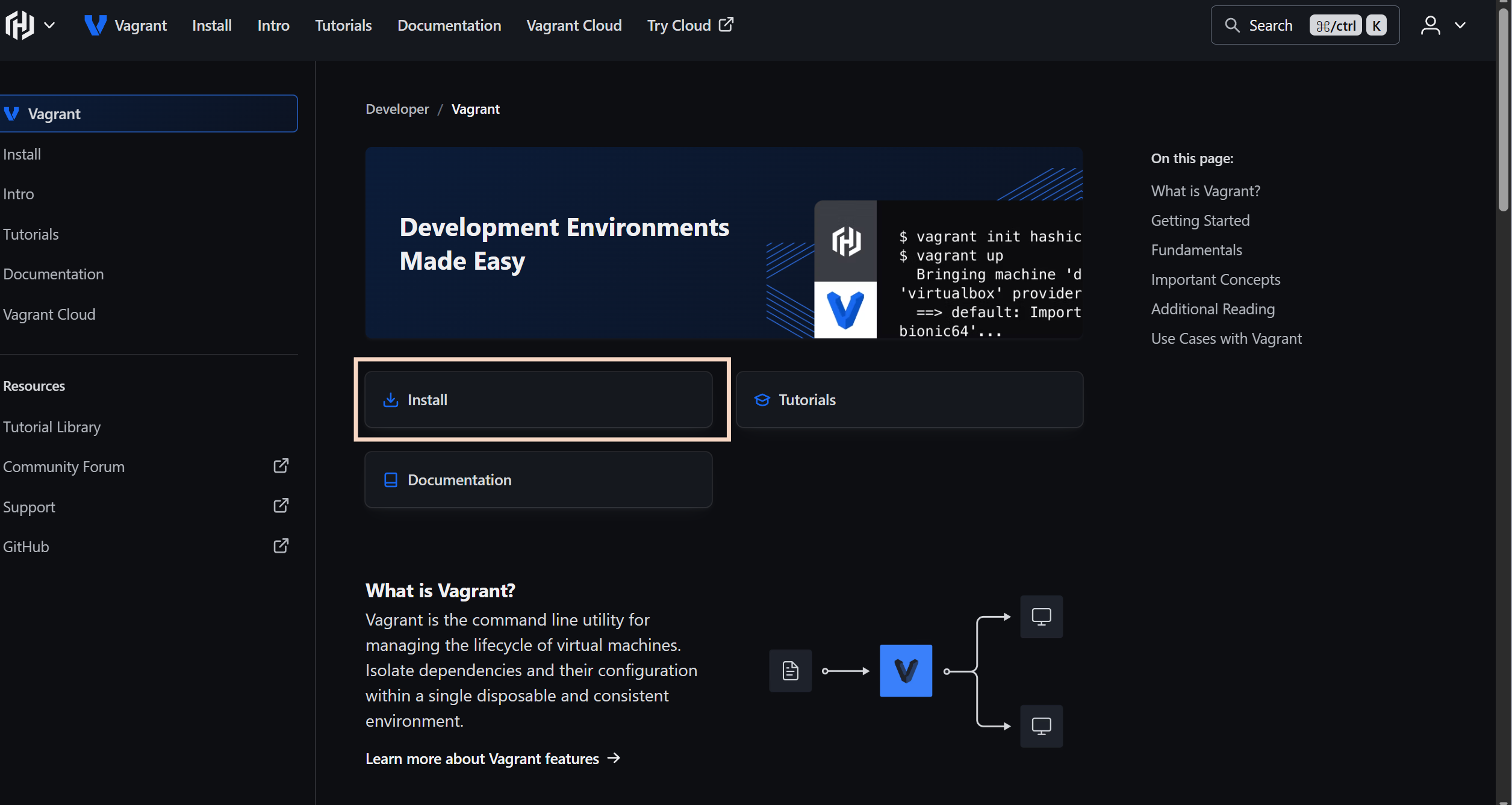Viewport: 1512px width, 805px height.
Task: Expand the HashiCorp products dropdown chevron
Action: pos(50,25)
